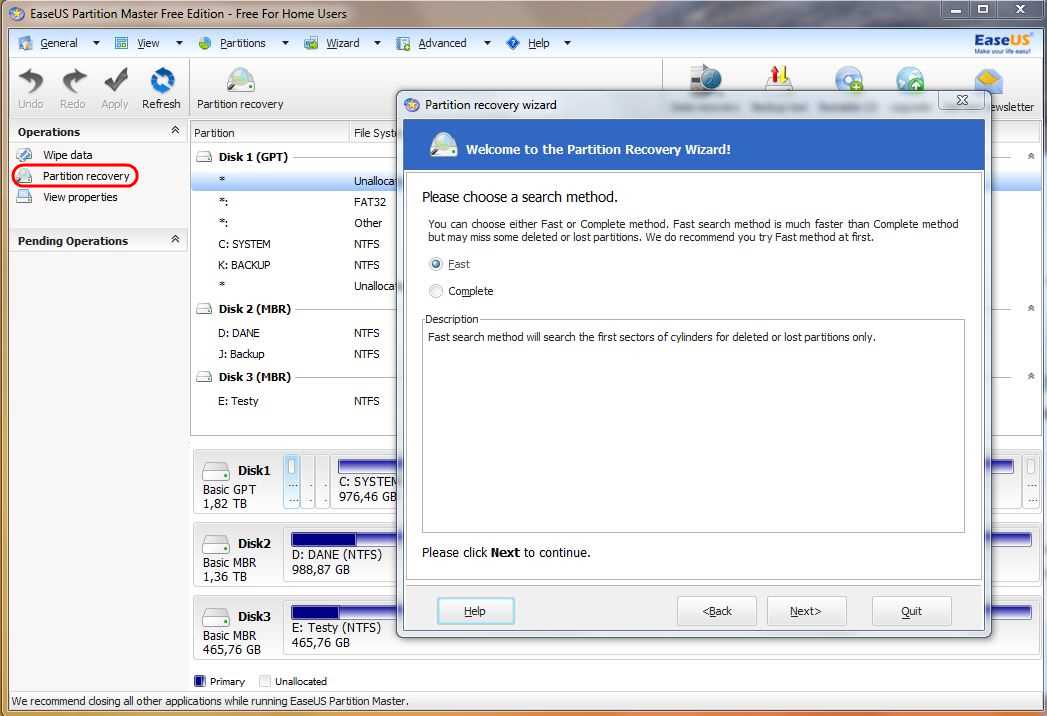Open the Wizard menu
The width and height of the screenshot is (1047, 716).
pos(343,43)
